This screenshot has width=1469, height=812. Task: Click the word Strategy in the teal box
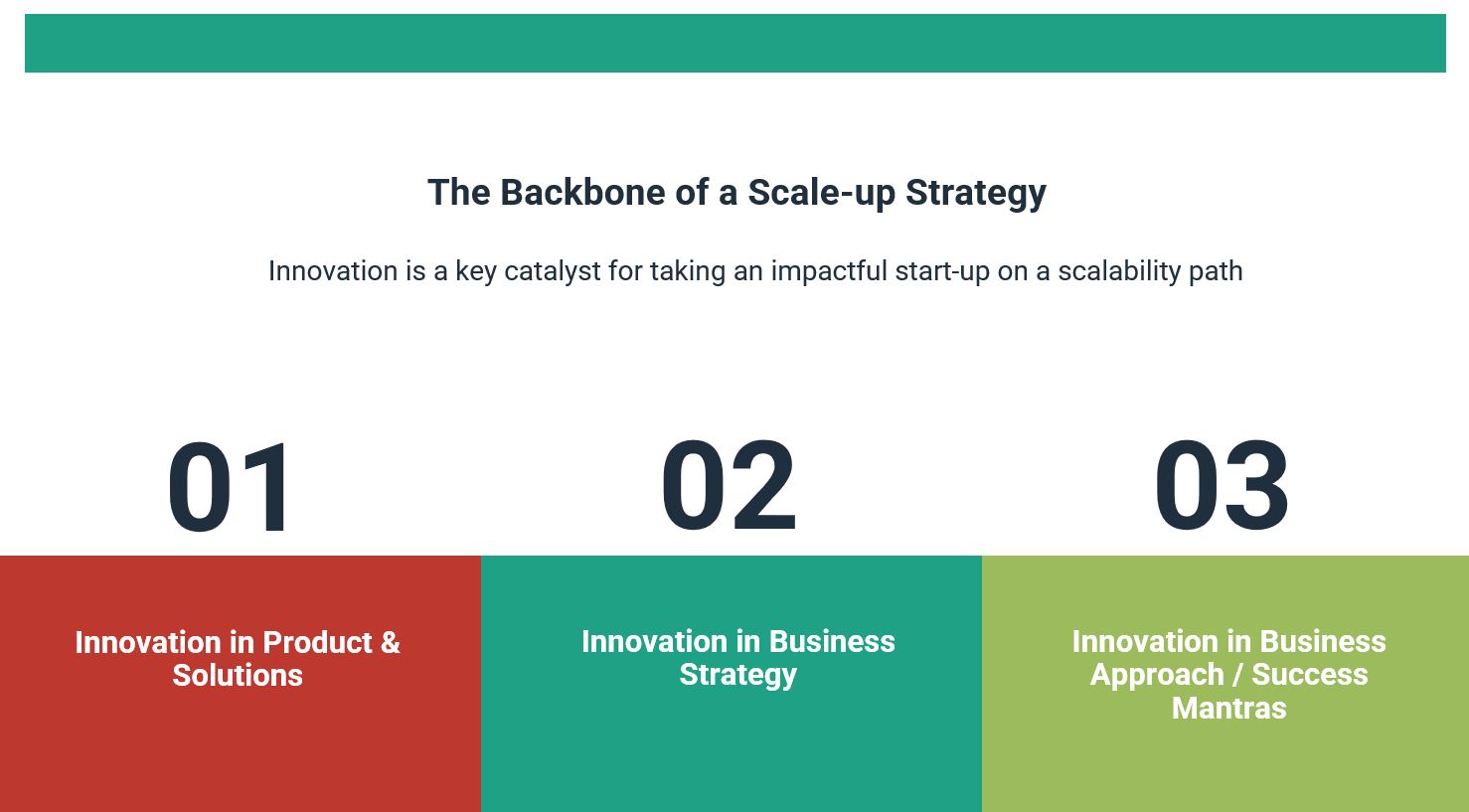(738, 675)
